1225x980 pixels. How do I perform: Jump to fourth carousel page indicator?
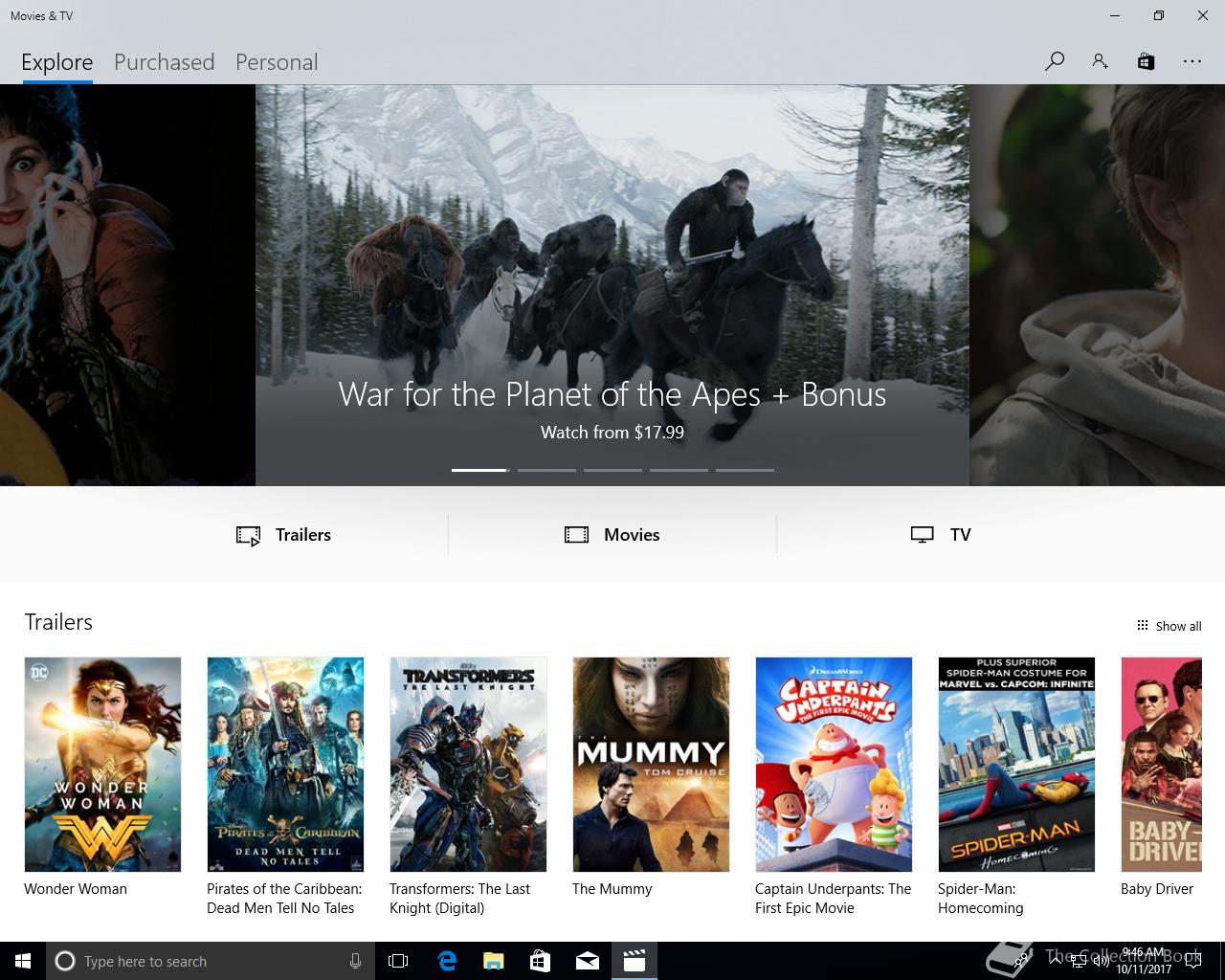[679, 470]
